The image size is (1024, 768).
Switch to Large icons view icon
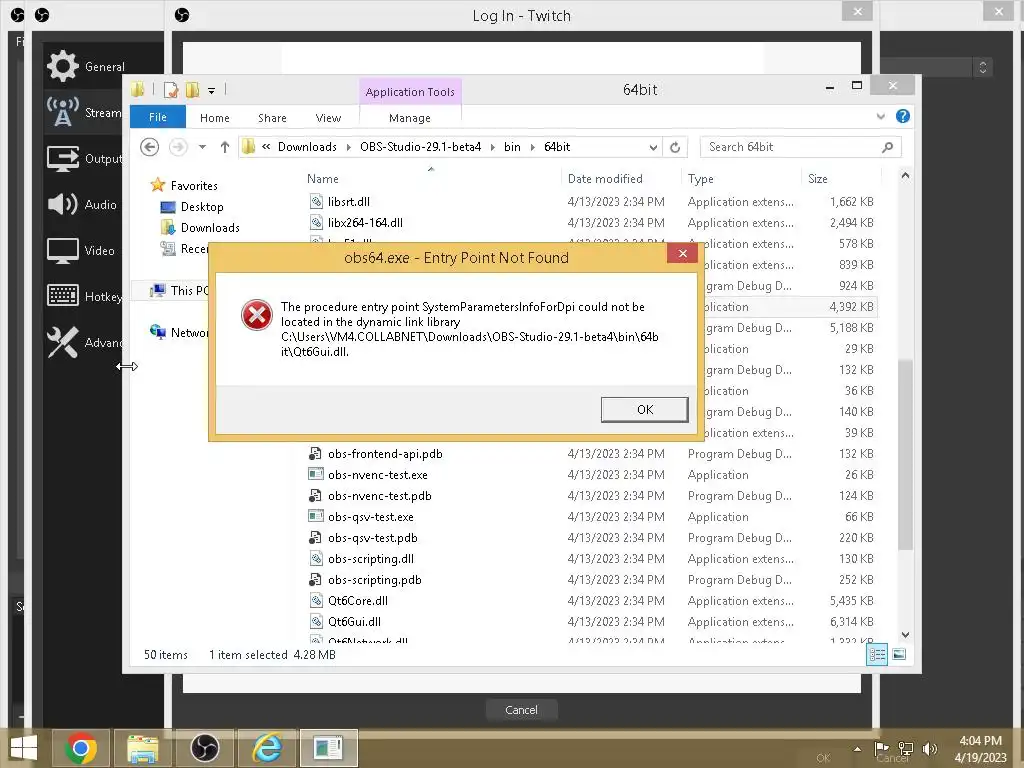pyautogui.click(x=899, y=654)
